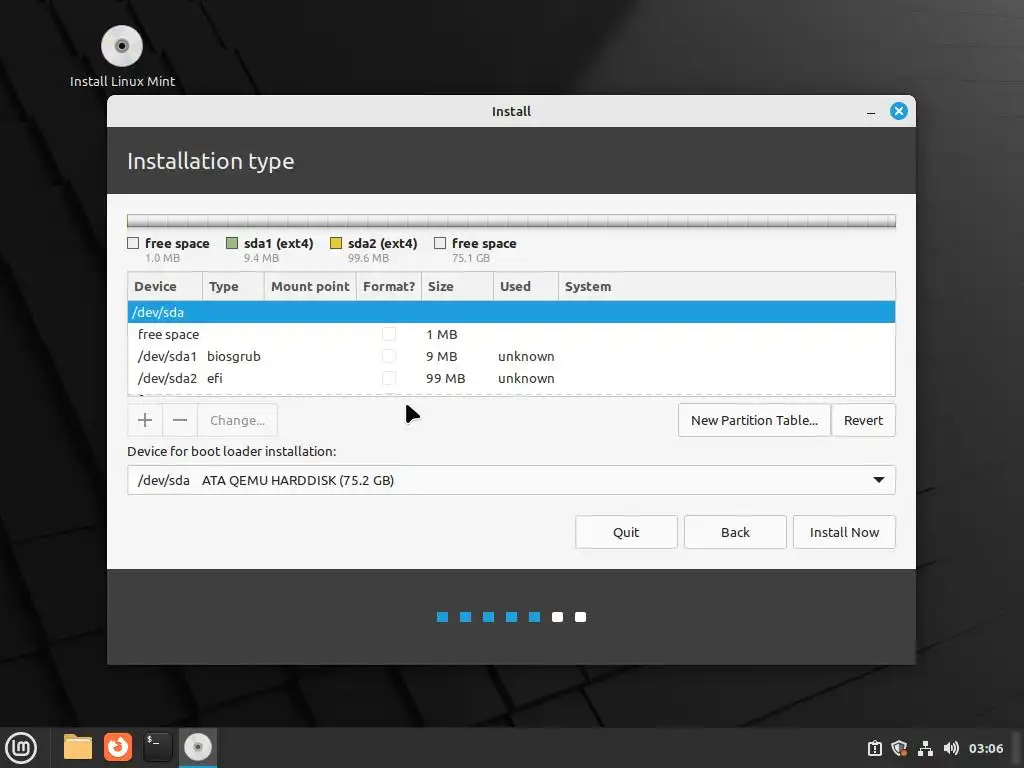Toggle Format checkbox for /dev/sda1 row

pyautogui.click(x=389, y=357)
